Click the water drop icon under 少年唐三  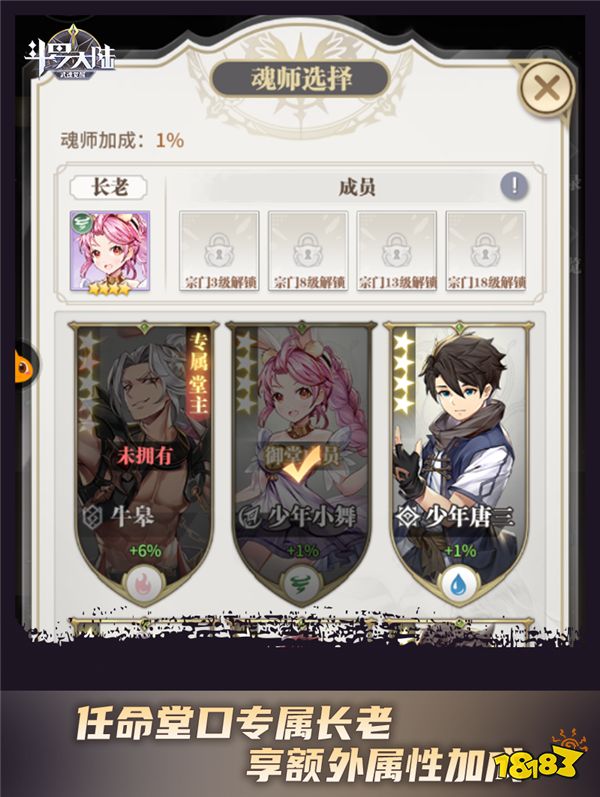coord(460,583)
